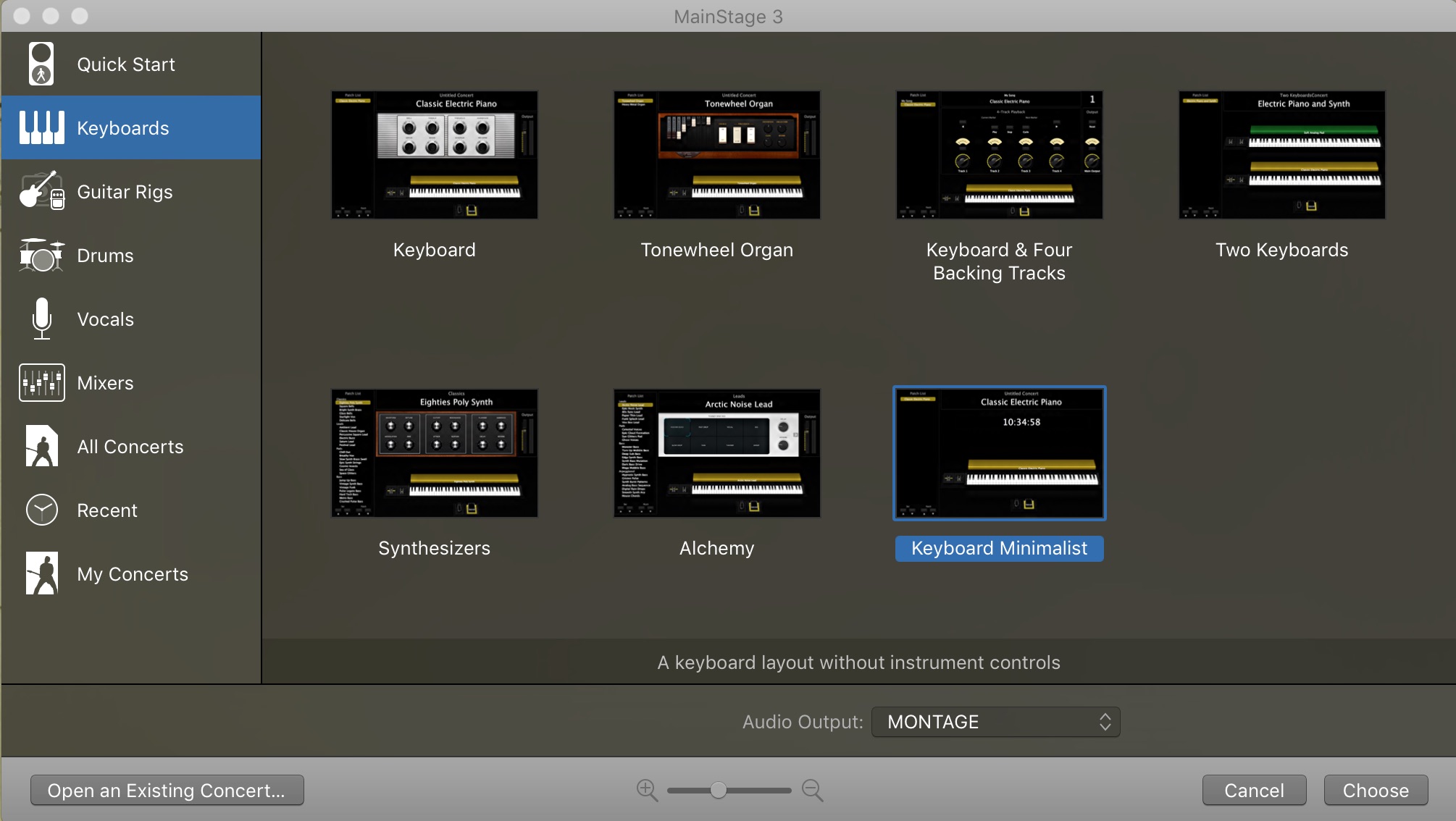Select the Recent clock icon
The image size is (1456, 821).
(41, 510)
